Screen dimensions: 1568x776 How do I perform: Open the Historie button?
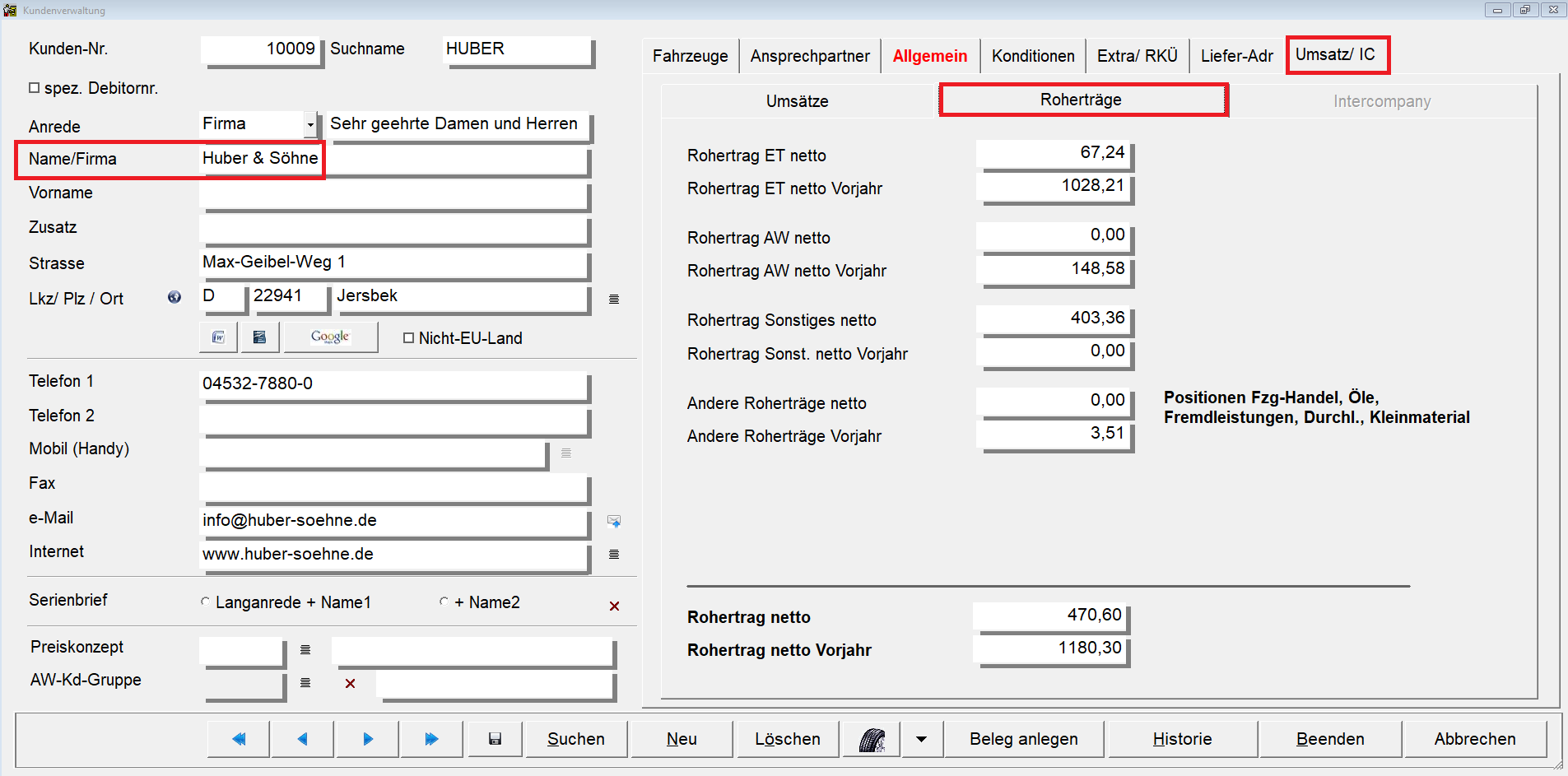[1183, 739]
